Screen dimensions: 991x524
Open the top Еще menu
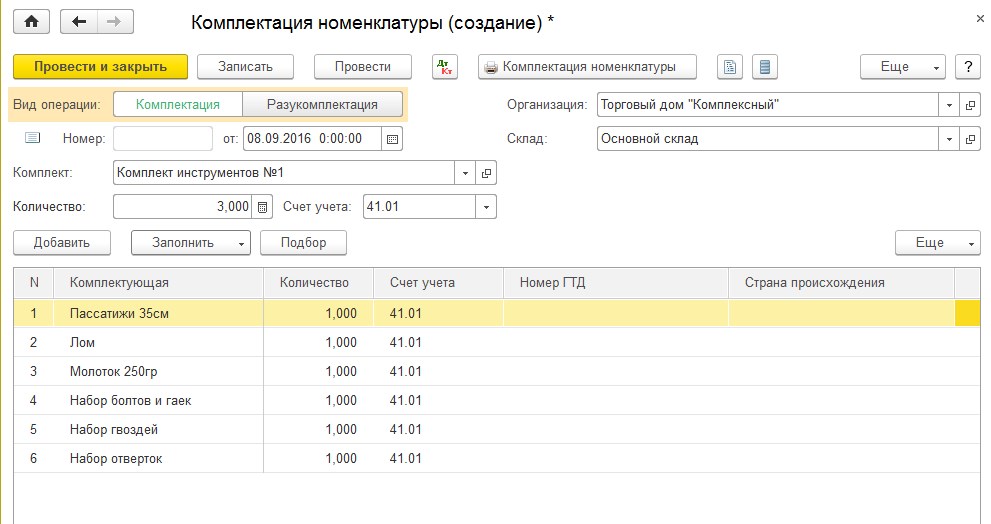(902, 67)
